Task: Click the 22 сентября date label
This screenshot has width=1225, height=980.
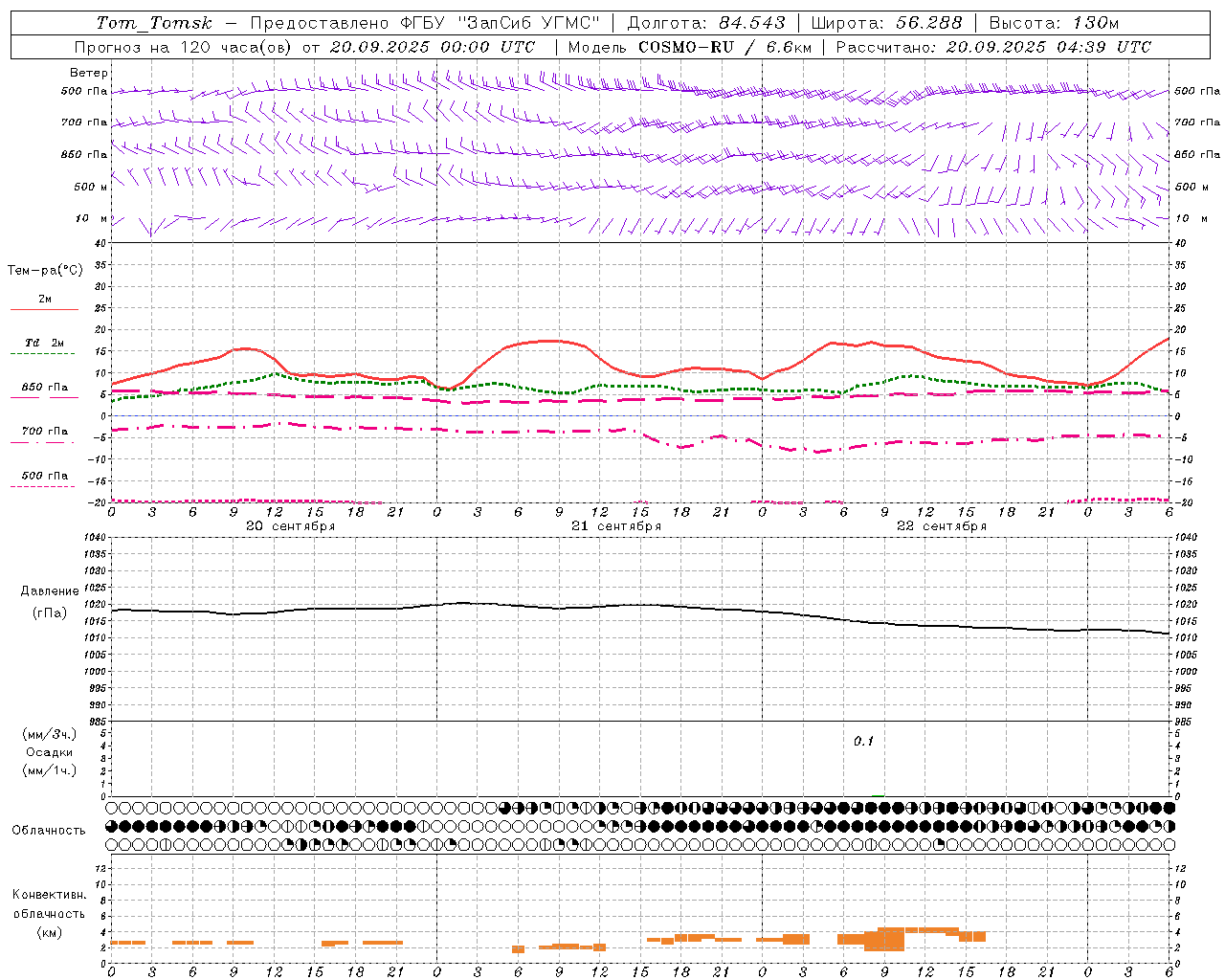Action: pos(942,526)
